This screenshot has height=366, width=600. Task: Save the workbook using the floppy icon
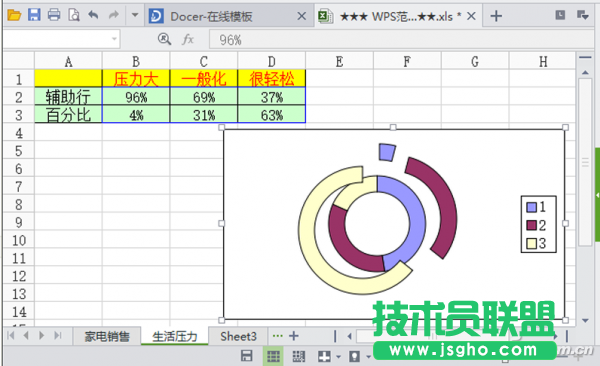(x=34, y=15)
